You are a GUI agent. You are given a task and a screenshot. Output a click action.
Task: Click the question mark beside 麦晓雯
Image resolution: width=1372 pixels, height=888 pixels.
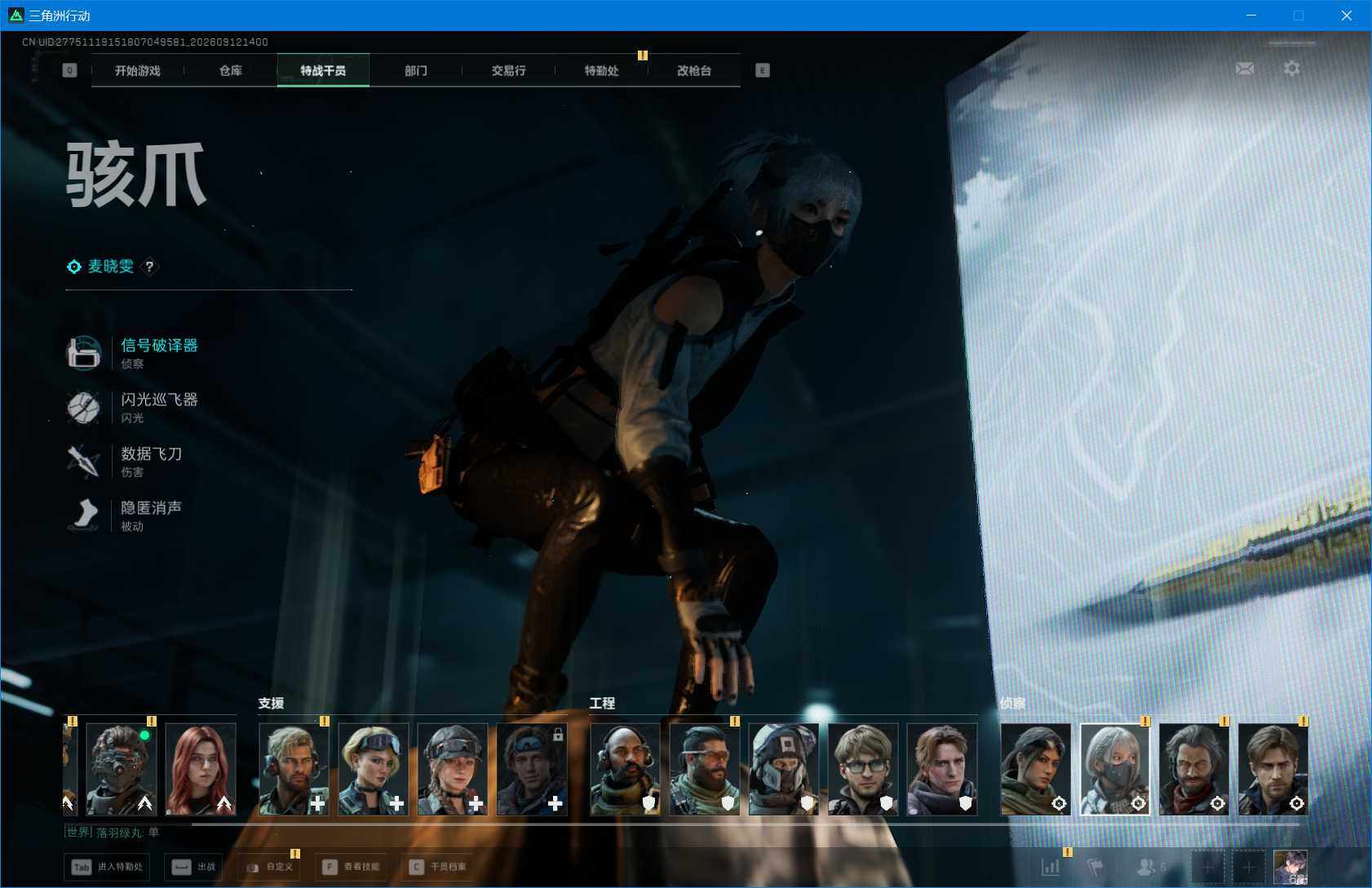pos(149,266)
